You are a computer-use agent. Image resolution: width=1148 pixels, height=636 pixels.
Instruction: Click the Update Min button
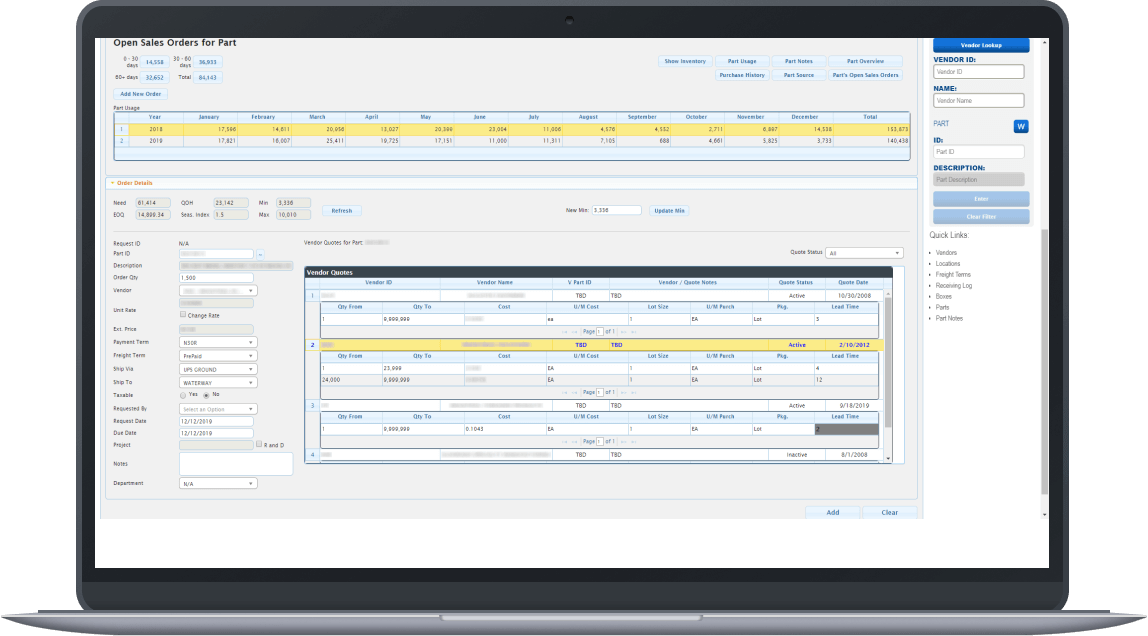click(669, 210)
